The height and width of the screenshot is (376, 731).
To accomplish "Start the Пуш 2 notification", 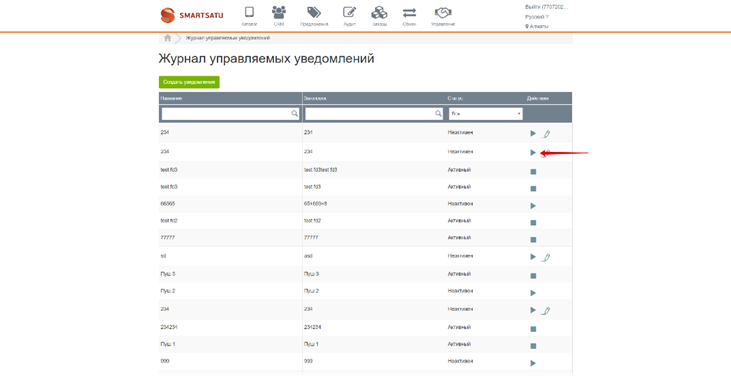I will point(533,293).
